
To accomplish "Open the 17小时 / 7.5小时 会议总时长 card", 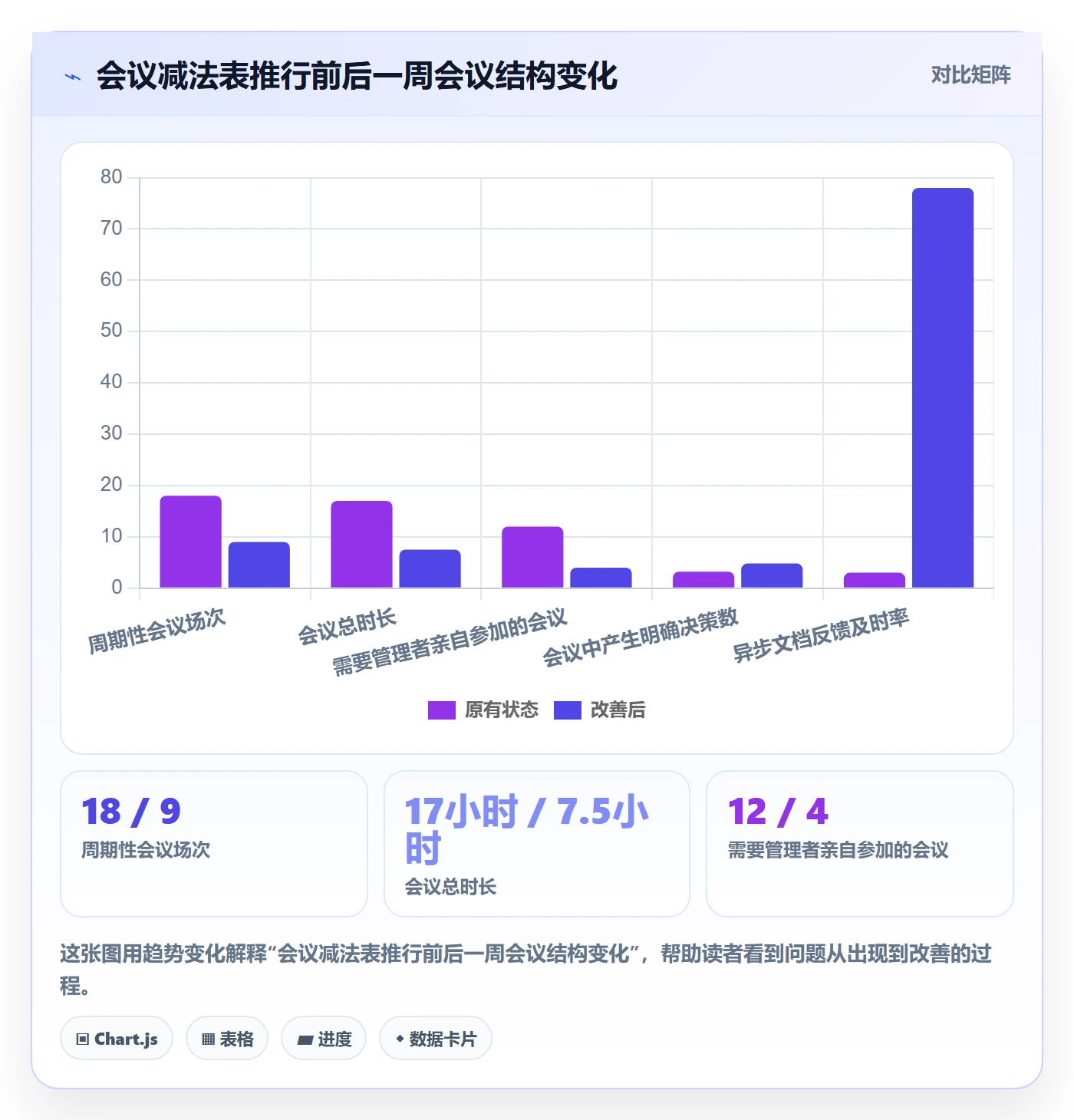I will tap(537, 844).
